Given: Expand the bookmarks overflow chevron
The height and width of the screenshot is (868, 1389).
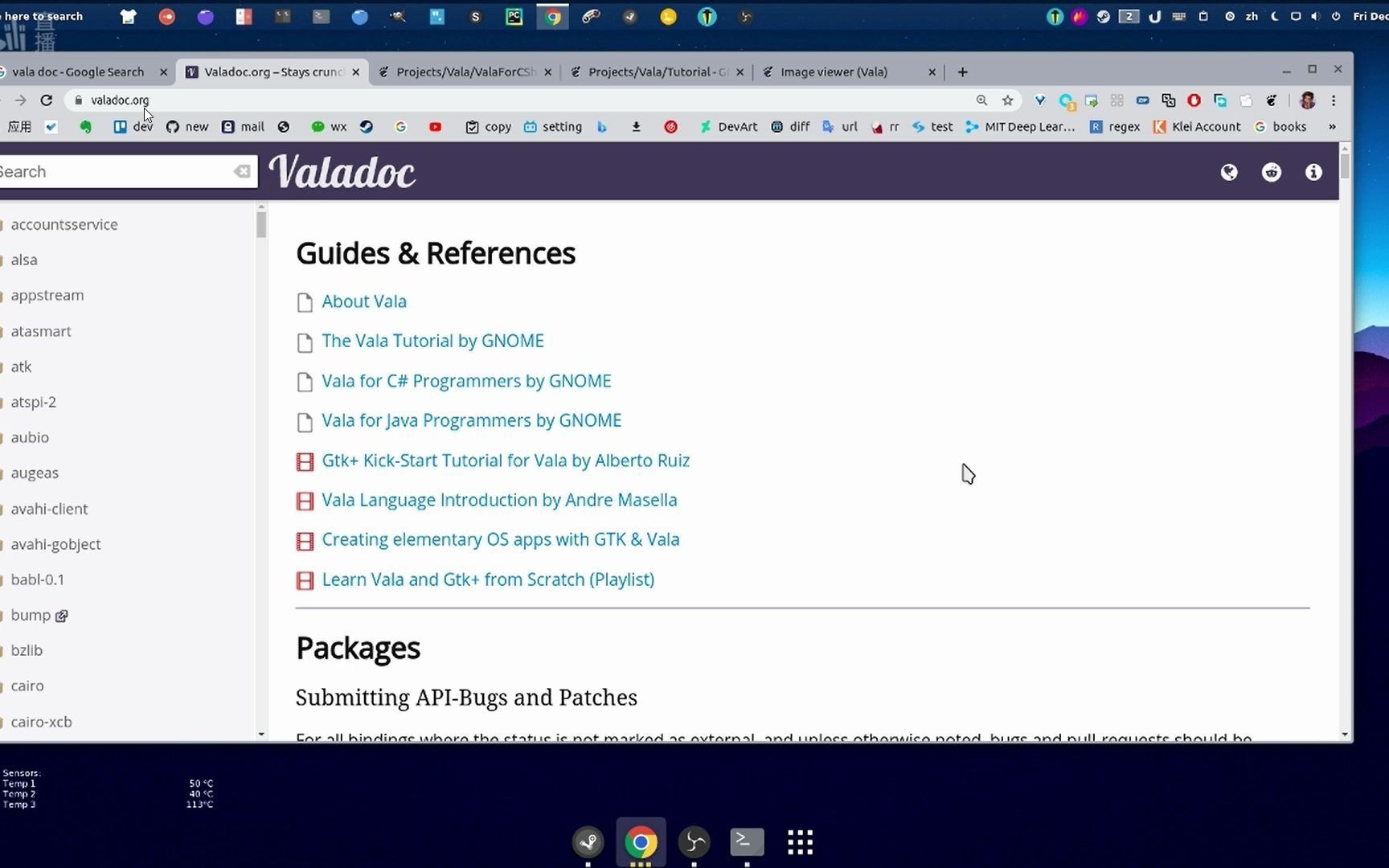Looking at the screenshot, I should pyautogui.click(x=1332, y=127).
